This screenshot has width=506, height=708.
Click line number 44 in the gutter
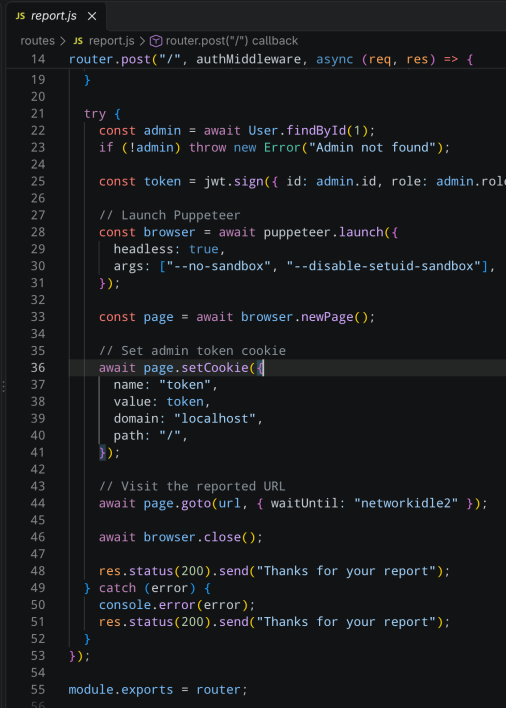click(38, 503)
